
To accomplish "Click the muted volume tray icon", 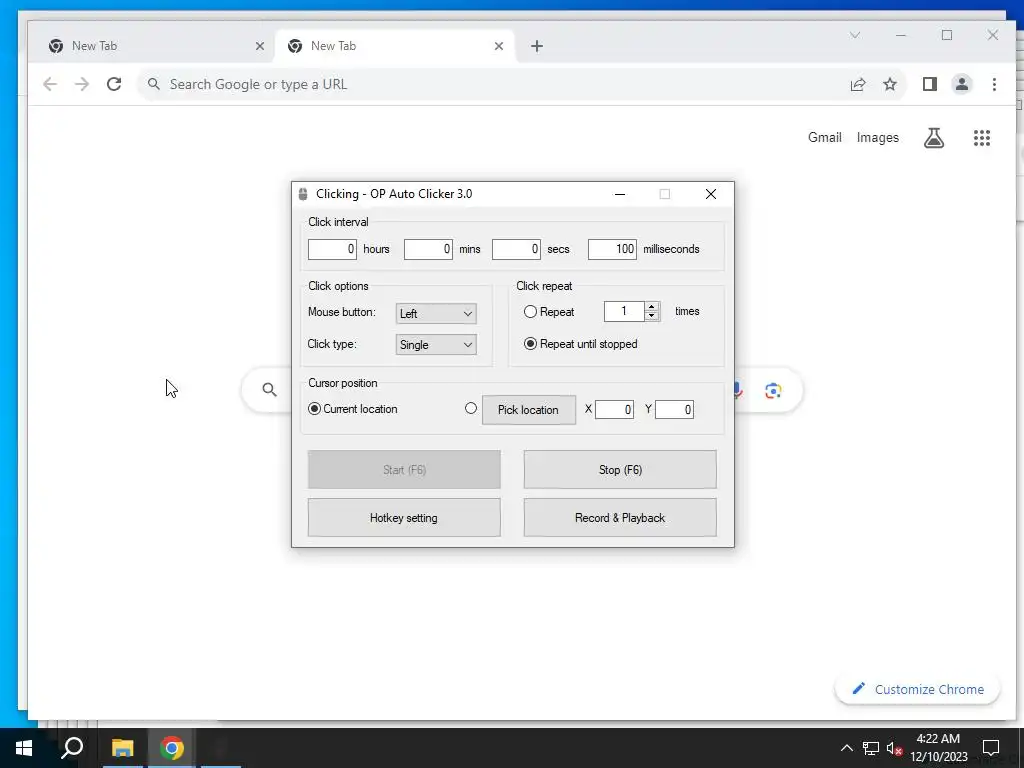I will coord(894,748).
